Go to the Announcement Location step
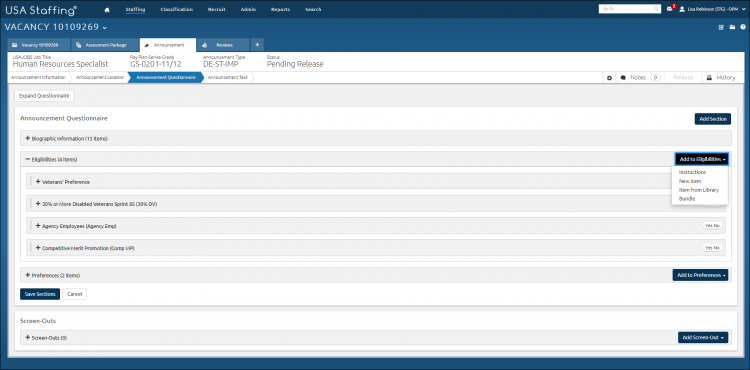The image size is (750, 370). click(x=99, y=77)
